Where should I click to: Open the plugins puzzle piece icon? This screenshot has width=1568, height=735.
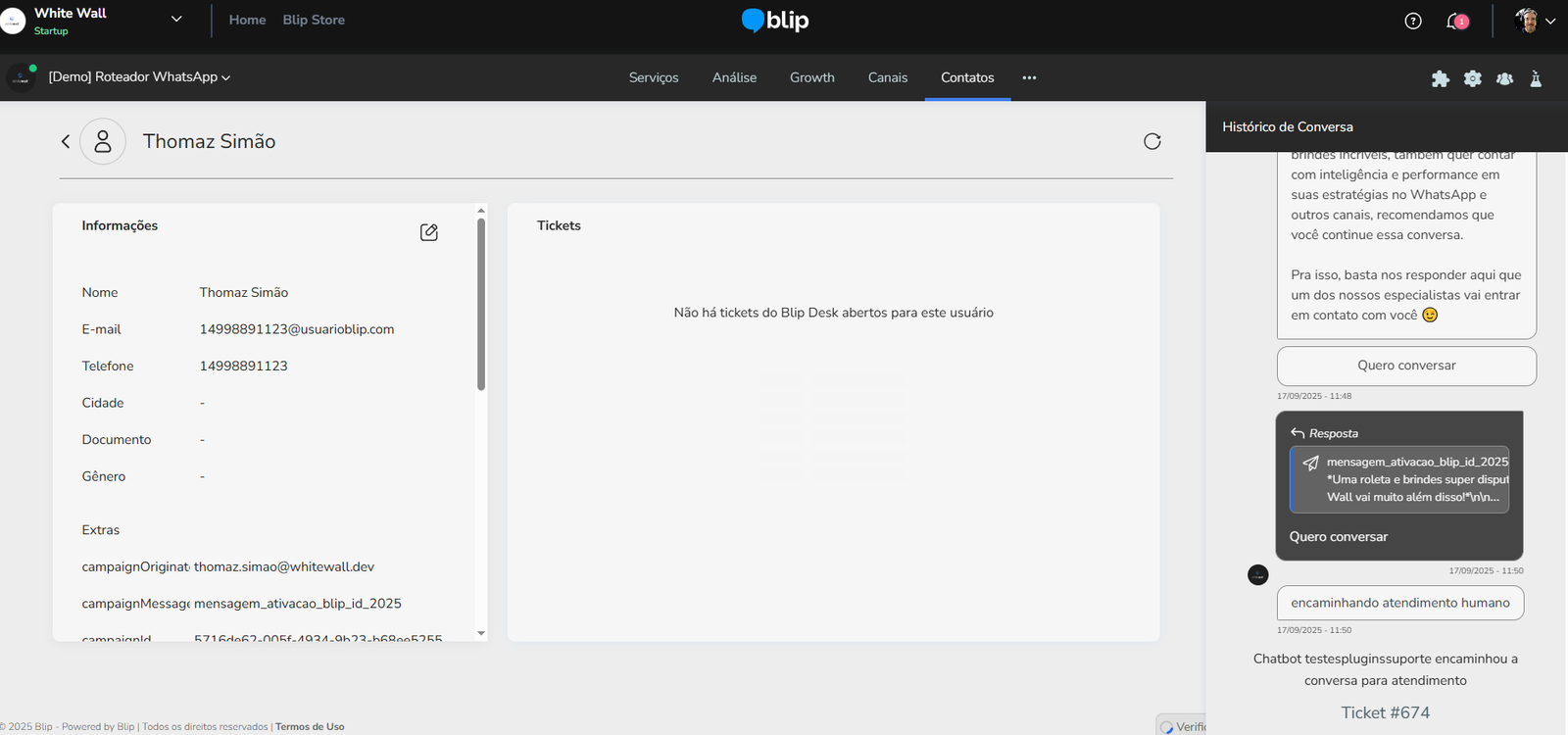coord(1440,78)
